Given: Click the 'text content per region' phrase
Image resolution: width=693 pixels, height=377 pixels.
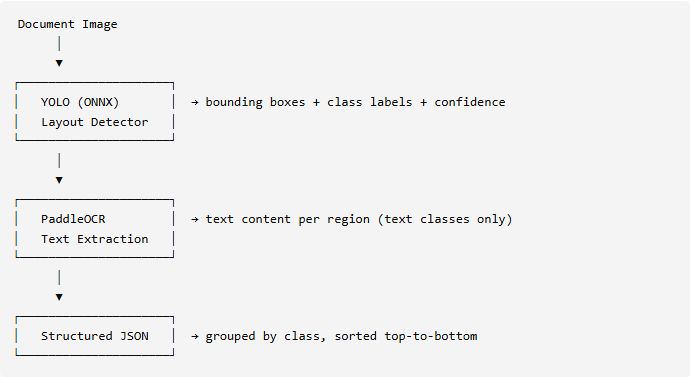Looking at the screenshot, I should point(287,220).
